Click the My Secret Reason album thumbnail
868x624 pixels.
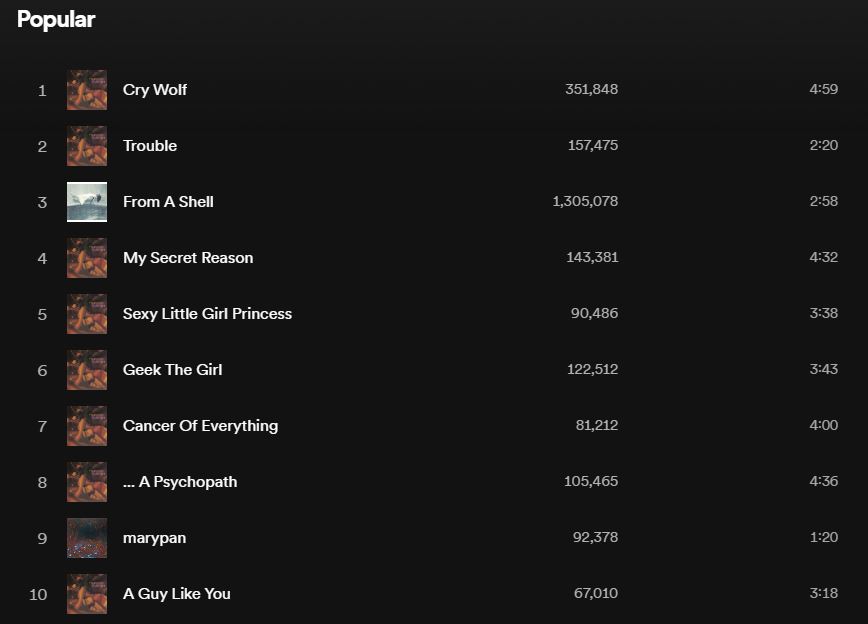(x=87, y=258)
